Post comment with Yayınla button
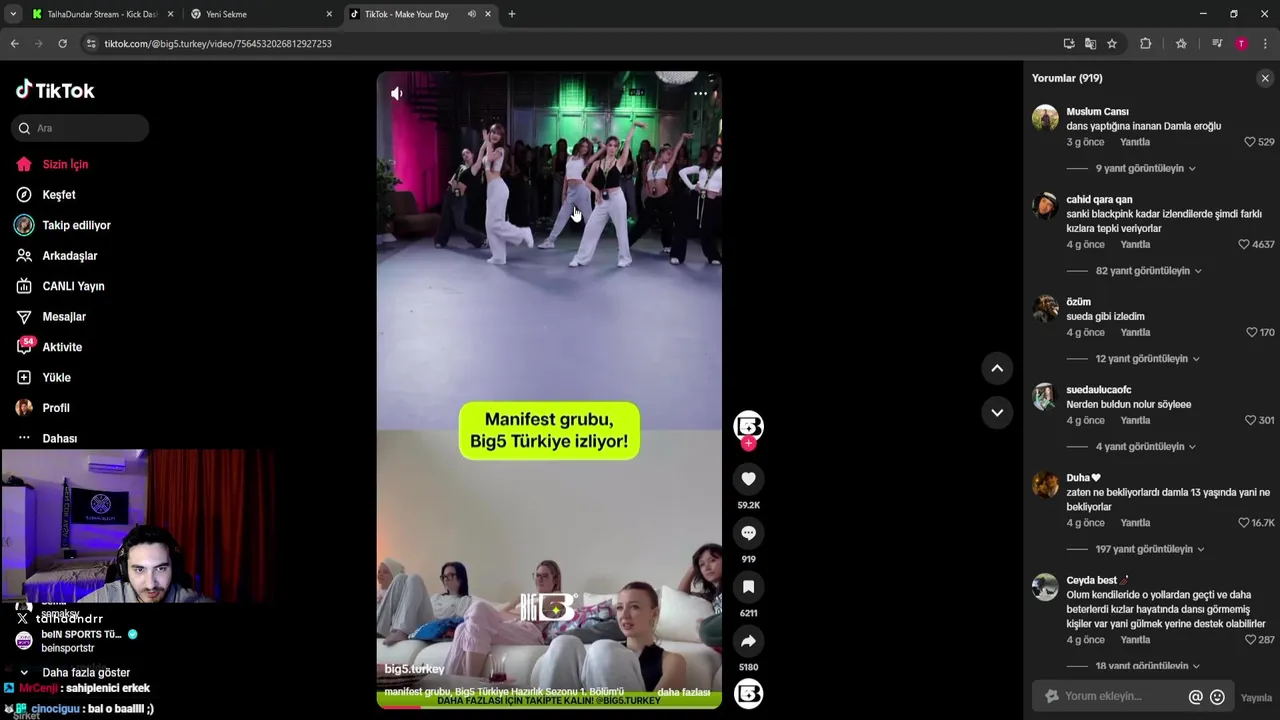Screen dimensions: 1280x720 1256,698
